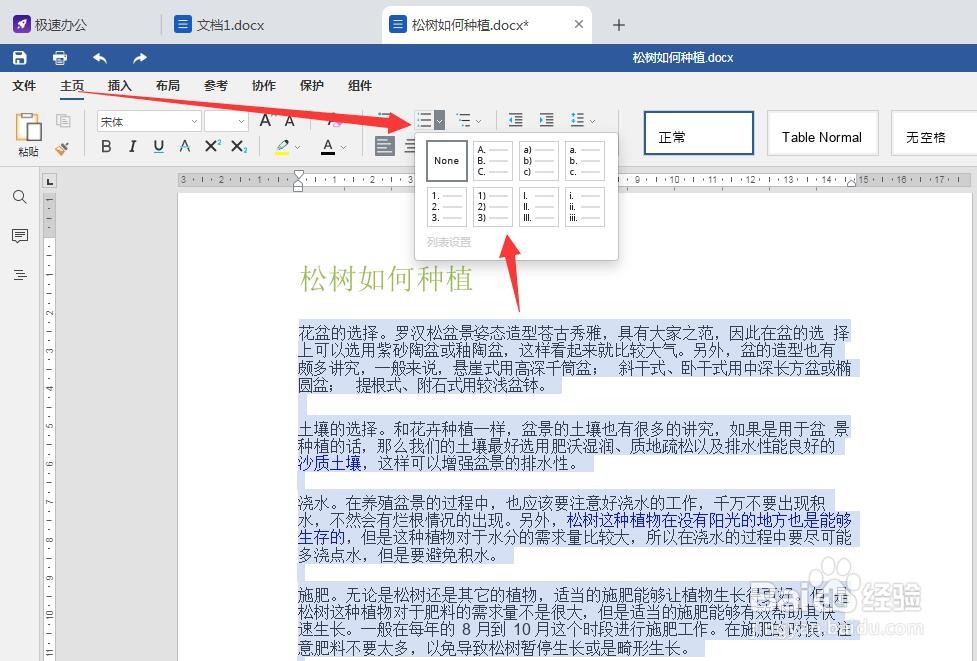Viewport: 977px width, 661px height.
Task: Redo the last action
Action: point(140,58)
